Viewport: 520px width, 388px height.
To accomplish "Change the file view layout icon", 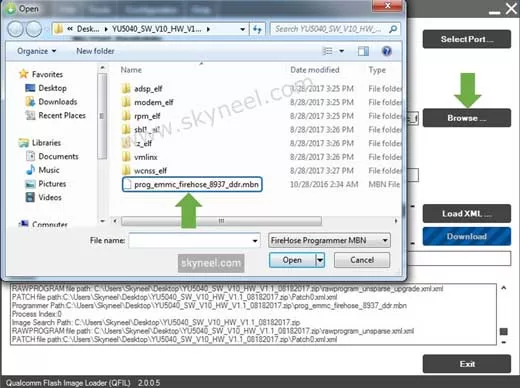I will point(327,51).
